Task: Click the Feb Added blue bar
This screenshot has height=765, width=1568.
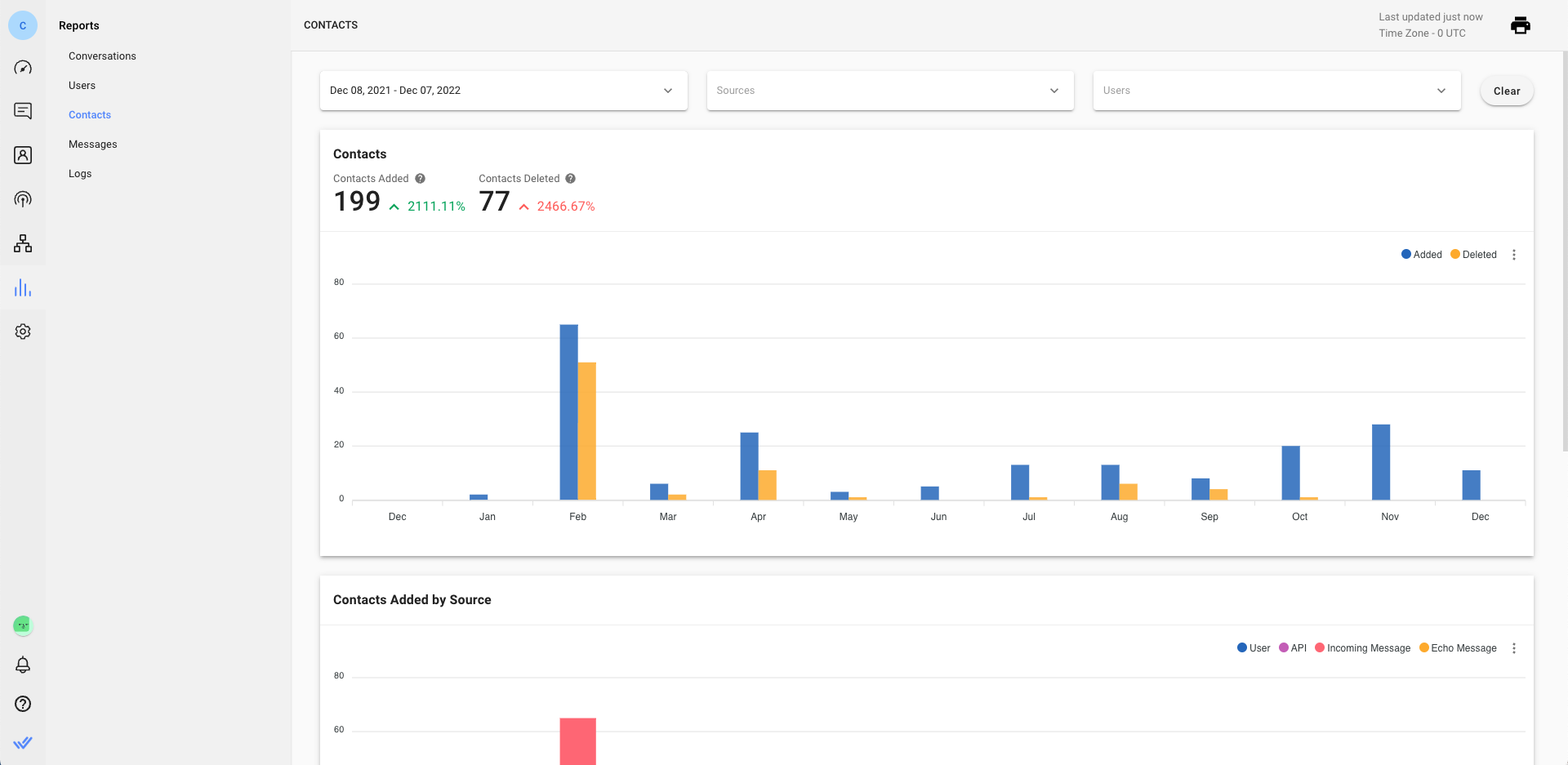Action: tap(568, 412)
